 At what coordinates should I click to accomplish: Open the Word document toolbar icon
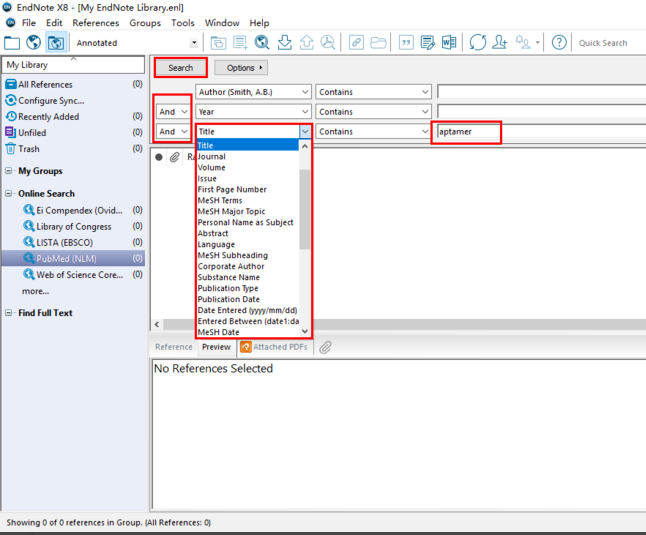click(x=449, y=42)
